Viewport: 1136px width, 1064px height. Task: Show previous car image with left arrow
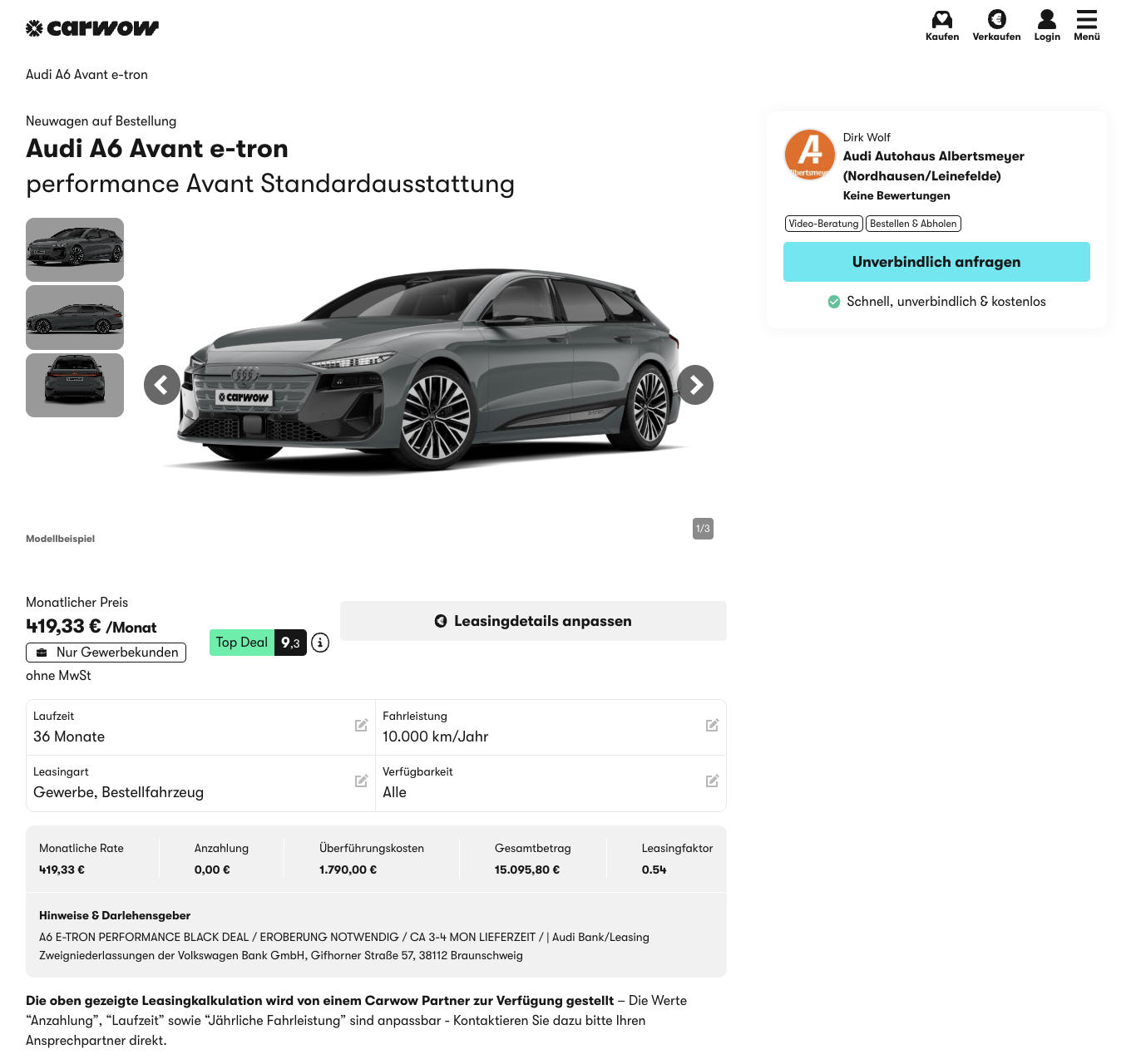pos(162,385)
